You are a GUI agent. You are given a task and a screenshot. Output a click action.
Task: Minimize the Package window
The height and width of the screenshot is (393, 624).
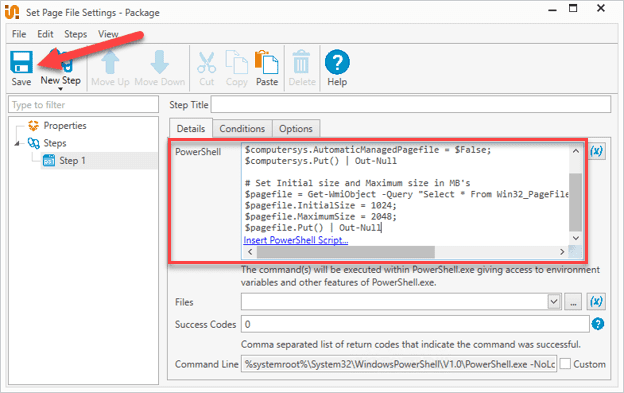(552, 10)
